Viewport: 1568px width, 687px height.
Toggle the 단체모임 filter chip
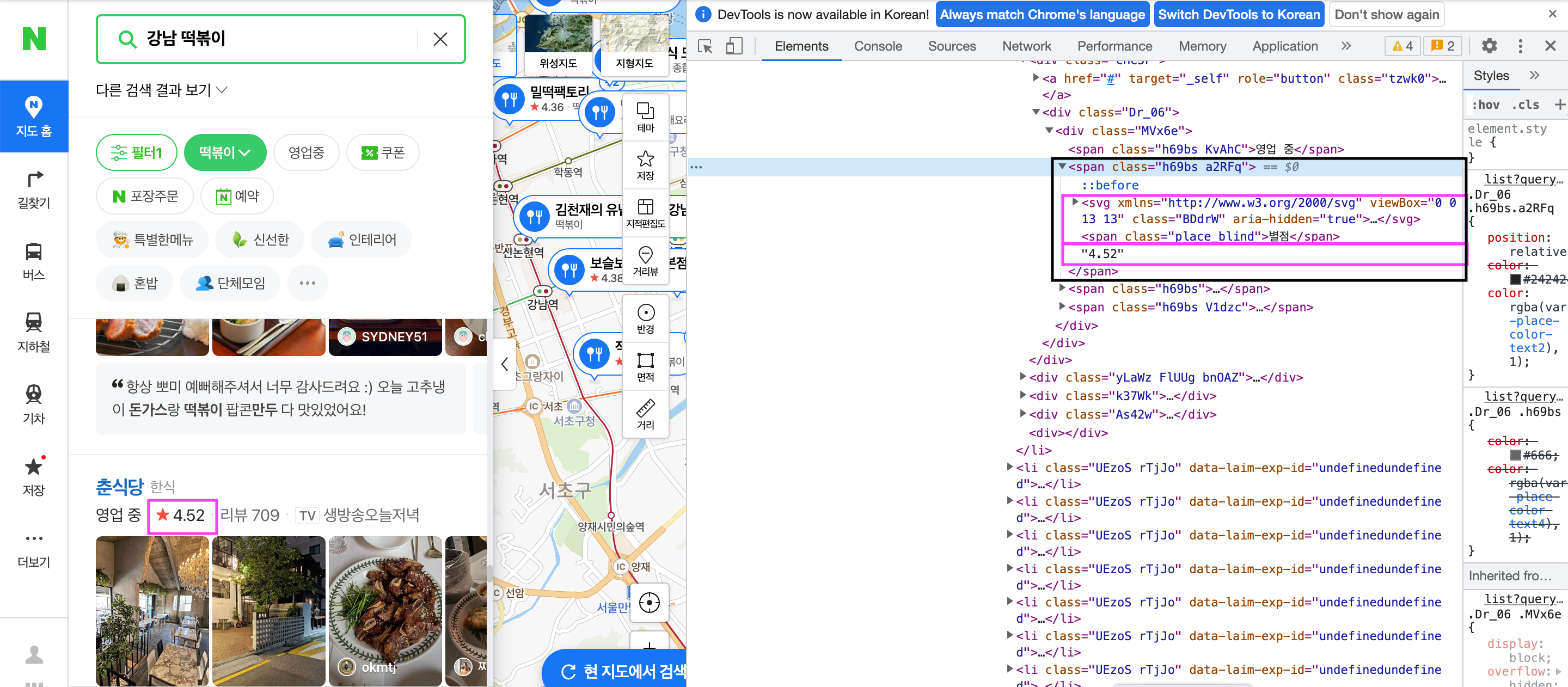click(x=230, y=283)
